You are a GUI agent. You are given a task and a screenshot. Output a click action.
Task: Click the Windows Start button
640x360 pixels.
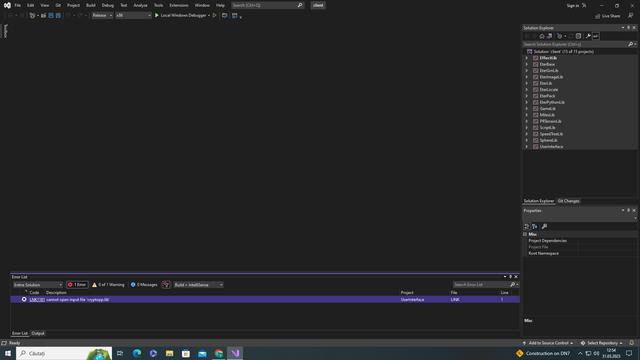tap(8, 353)
